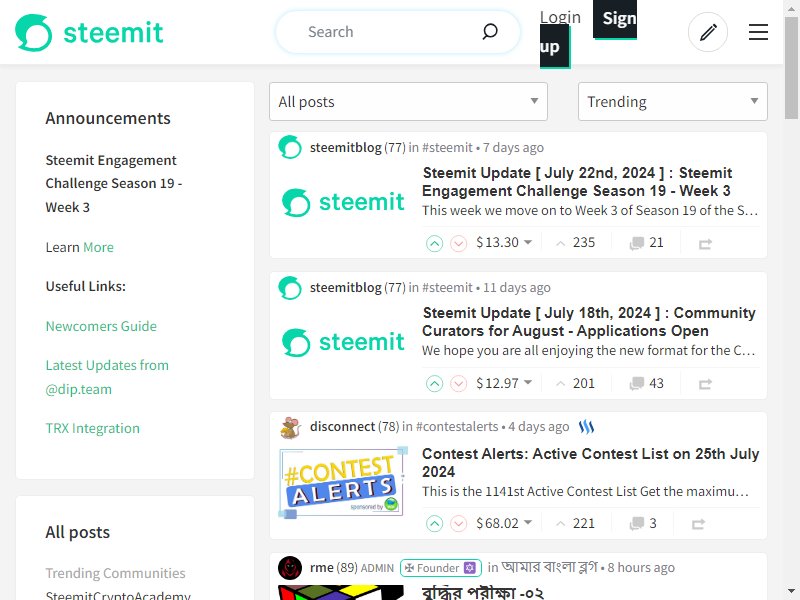The height and width of the screenshot is (600, 800).
Task: Click the Steemit logo in header
Action: click(x=89, y=33)
